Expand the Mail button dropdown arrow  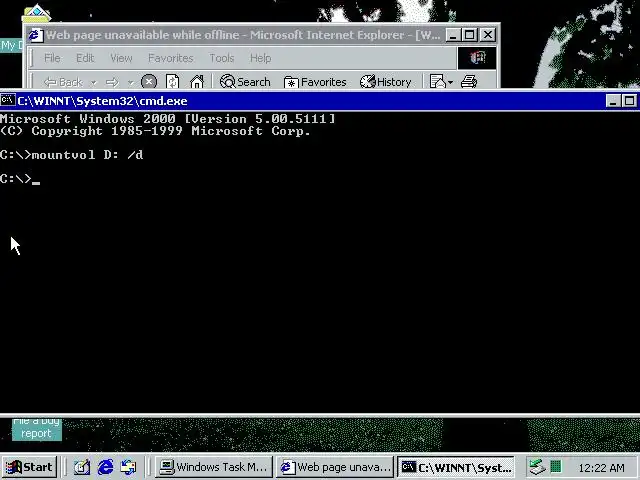(450, 82)
